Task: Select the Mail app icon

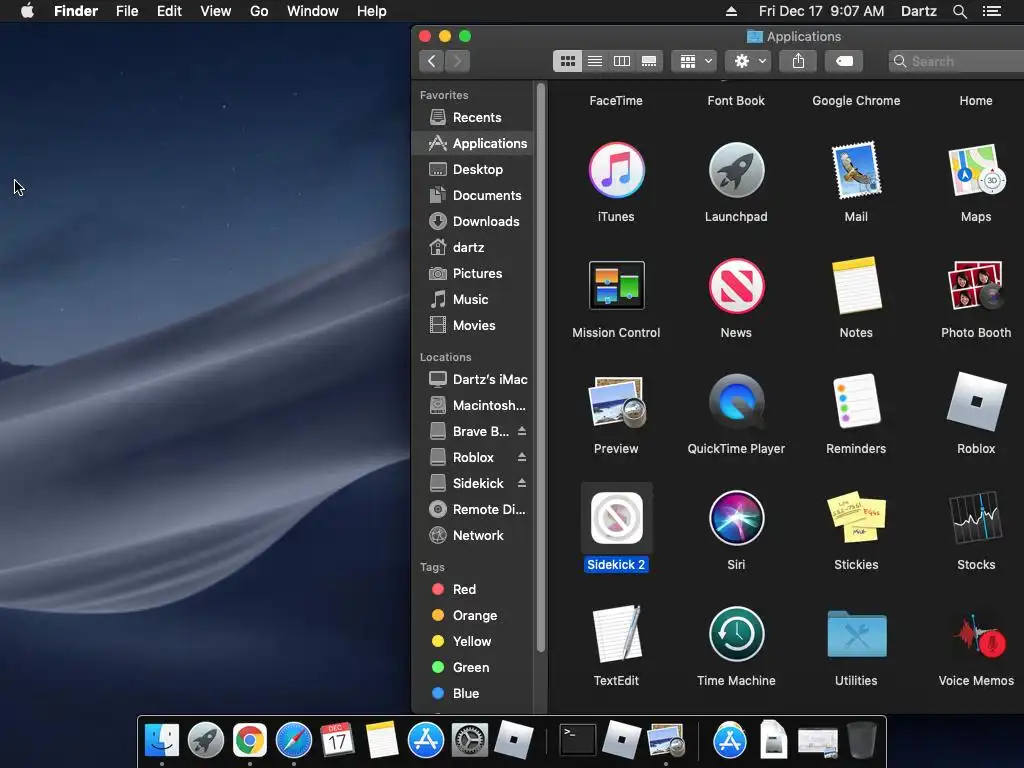Action: (856, 170)
